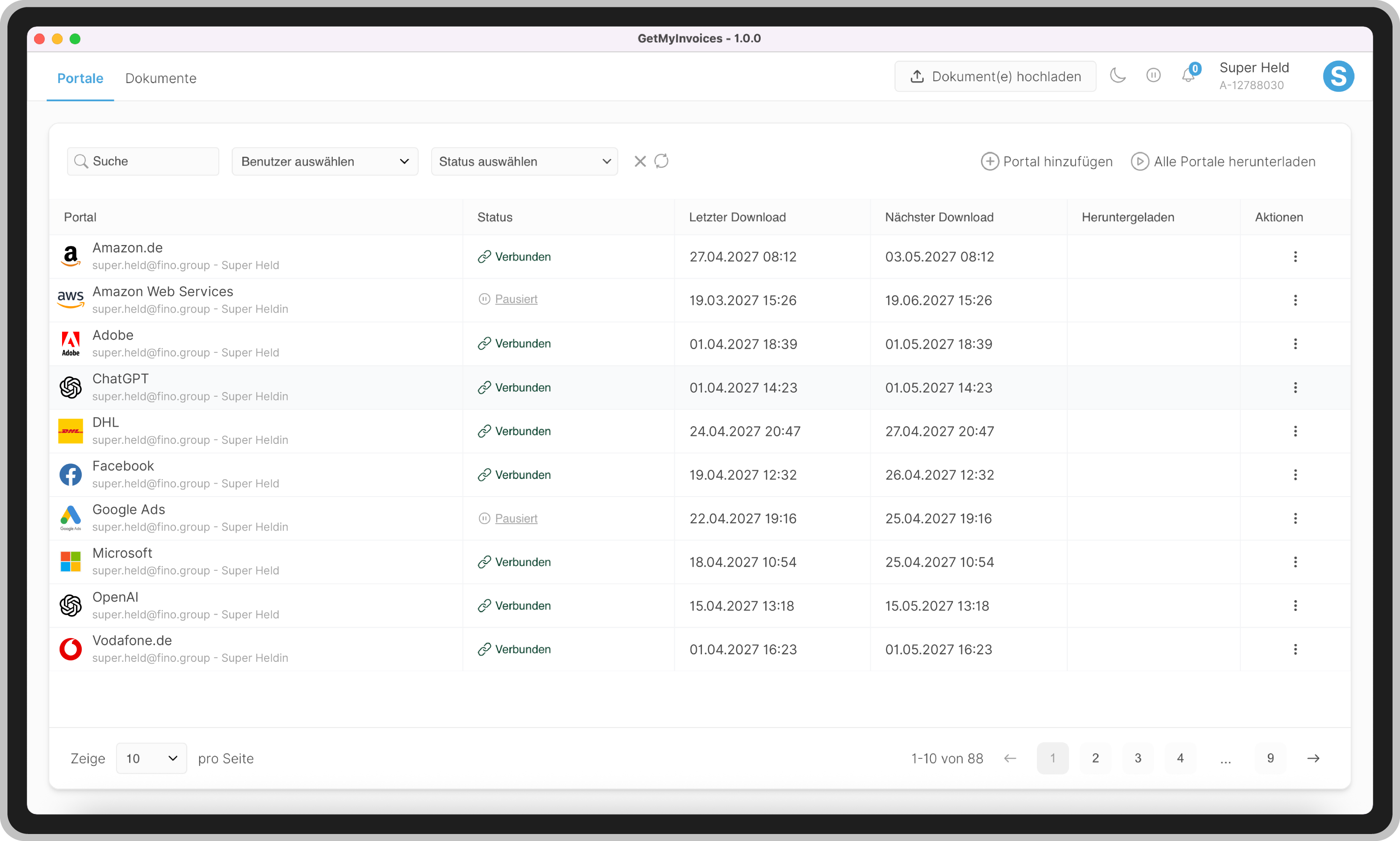Go to page 3
Image resolution: width=1400 pixels, height=841 pixels.
coord(1138,758)
